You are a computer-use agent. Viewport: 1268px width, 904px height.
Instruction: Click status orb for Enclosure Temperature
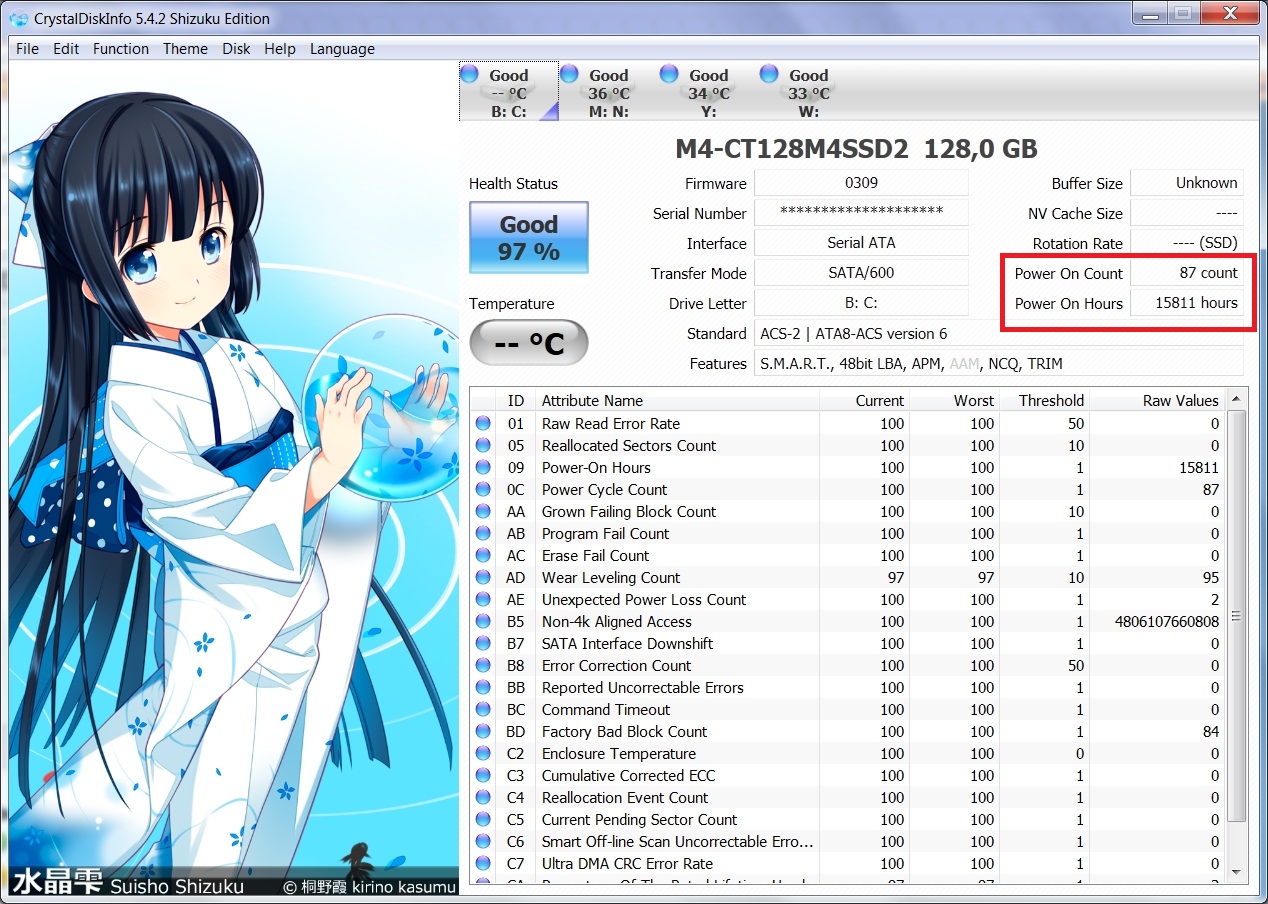[x=483, y=753]
